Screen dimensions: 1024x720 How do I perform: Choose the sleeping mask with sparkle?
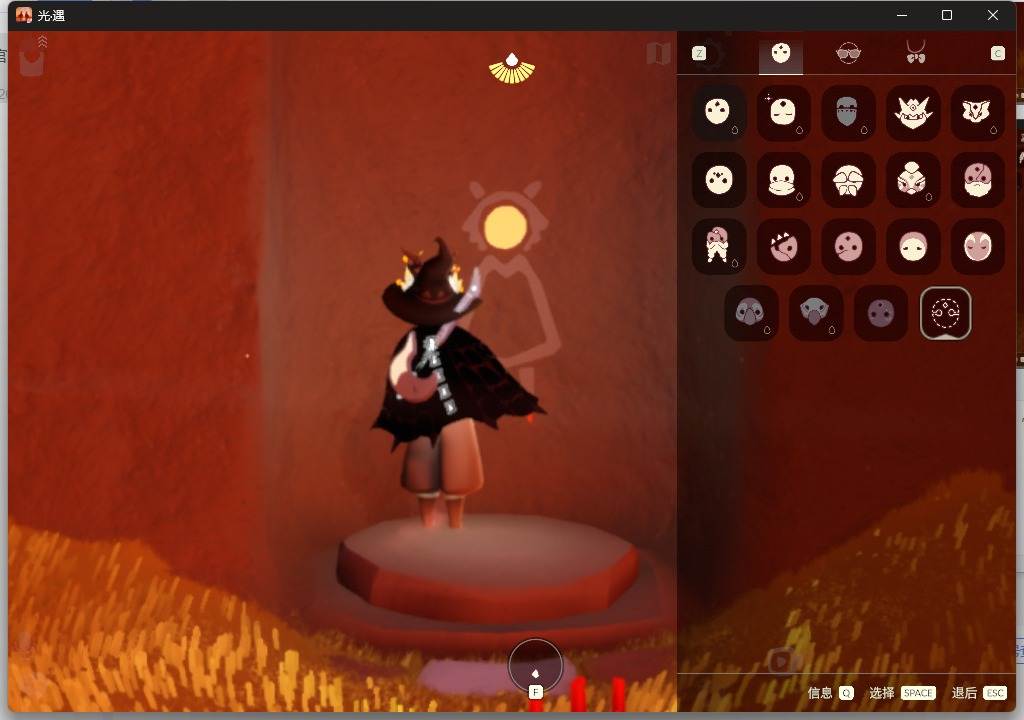[x=783, y=112]
